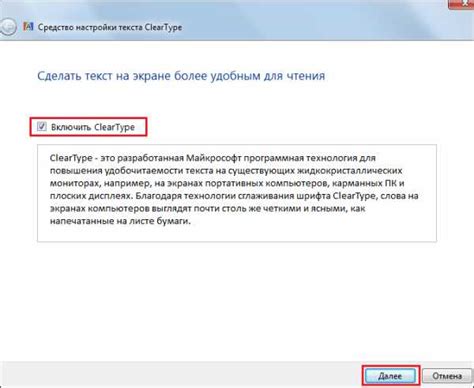Click the title text Средство настройки текста ClearType

pyautogui.click(x=110, y=27)
